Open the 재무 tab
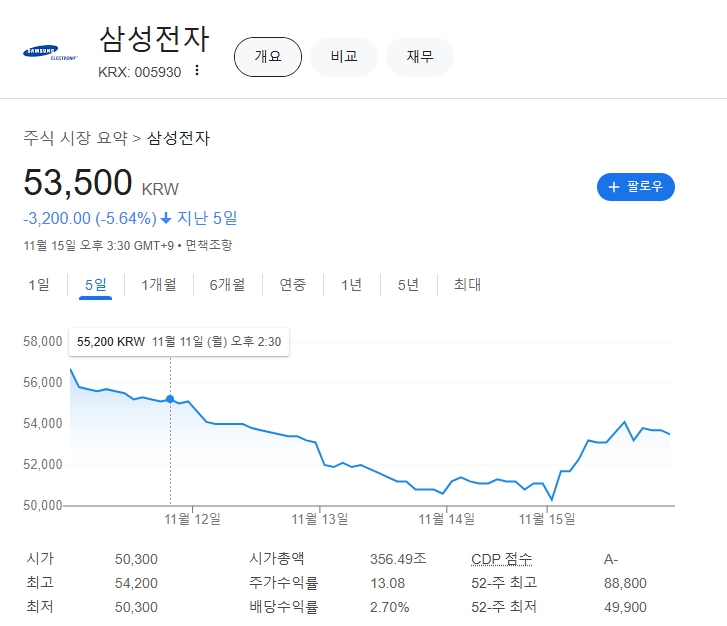This screenshot has width=727, height=626. pyautogui.click(x=419, y=57)
